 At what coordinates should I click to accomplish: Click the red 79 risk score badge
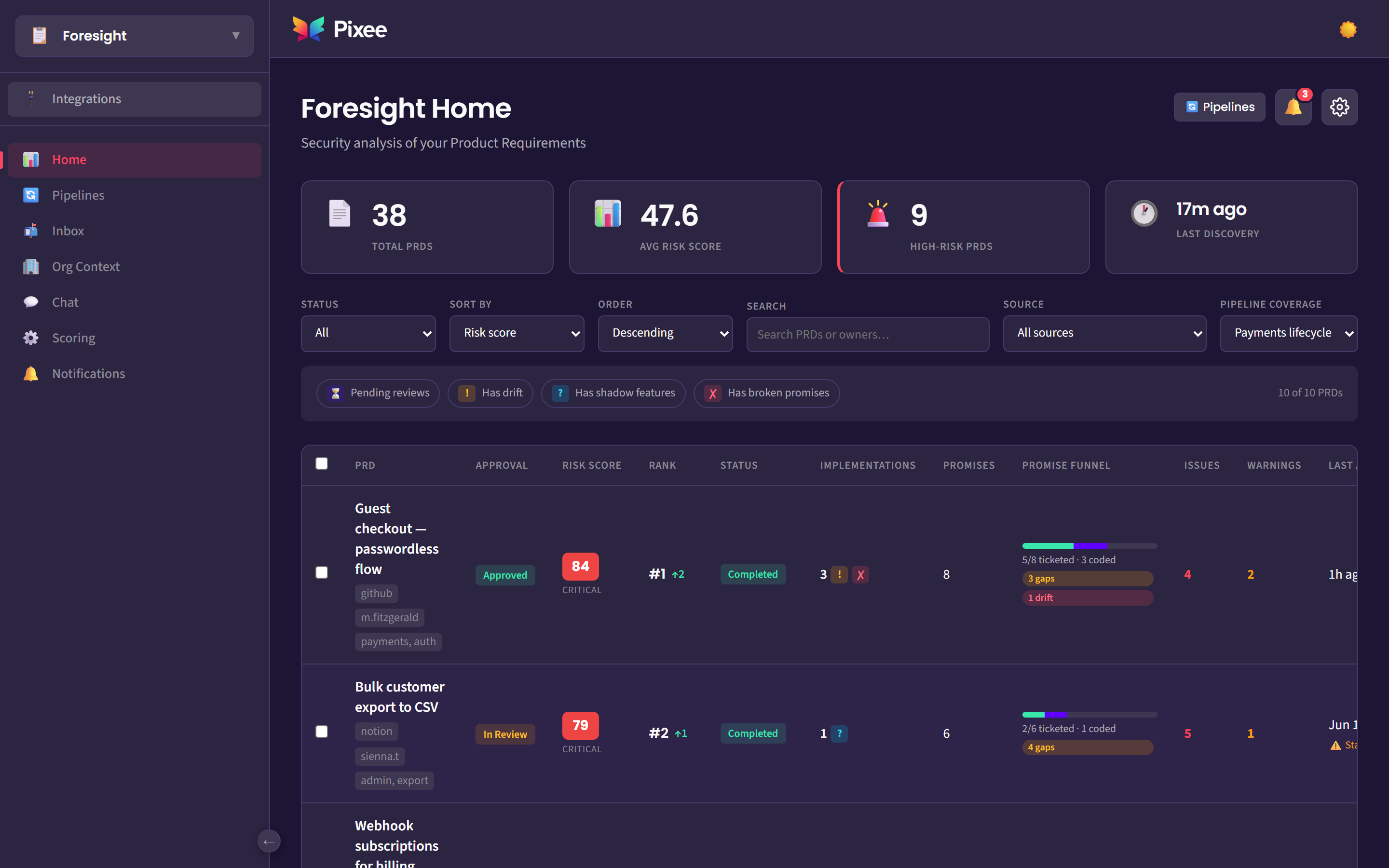coord(580,726)
